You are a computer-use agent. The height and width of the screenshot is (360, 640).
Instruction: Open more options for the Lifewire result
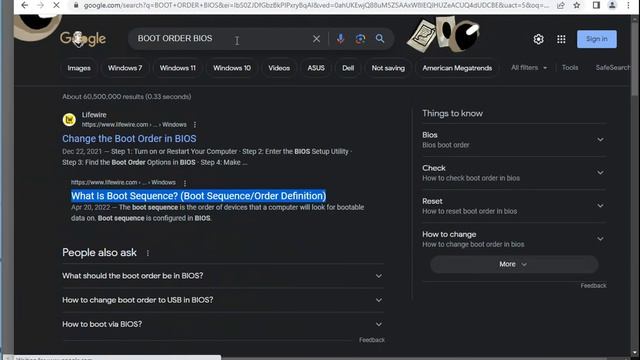[x=195, y=125]
